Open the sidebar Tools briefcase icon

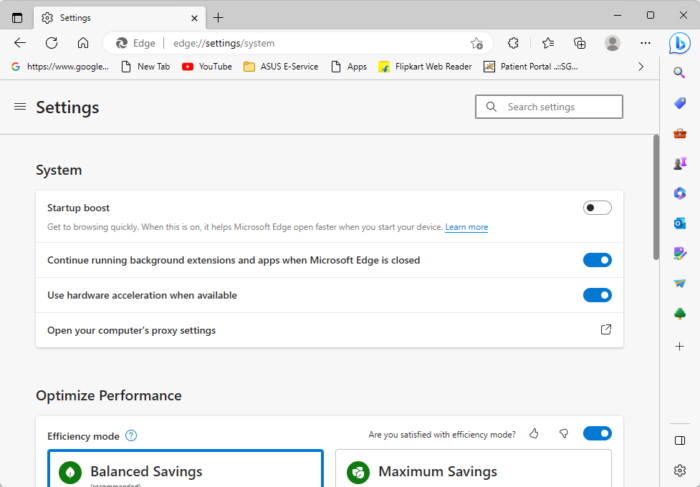[x=680, y=133]
